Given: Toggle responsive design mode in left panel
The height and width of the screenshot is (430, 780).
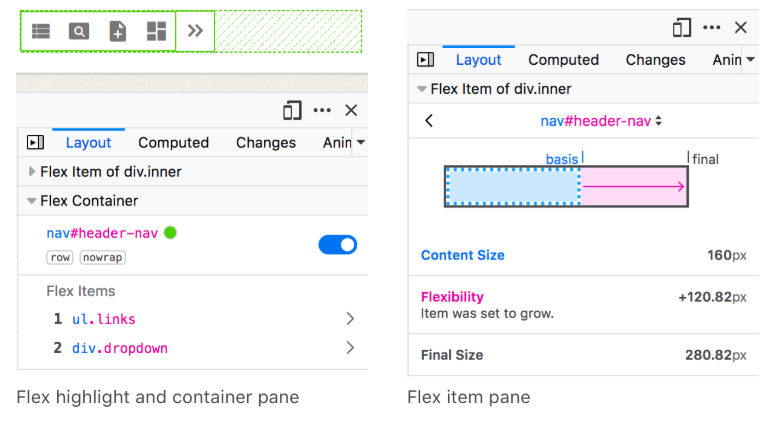Looking at the screenshot, I should (292, 110).
